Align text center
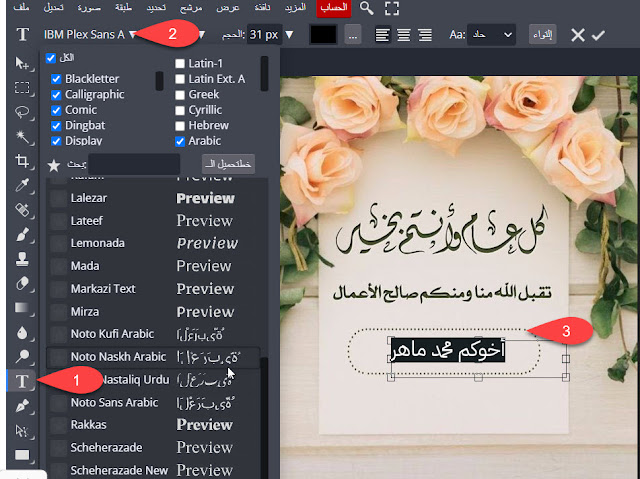 point(404,35)
